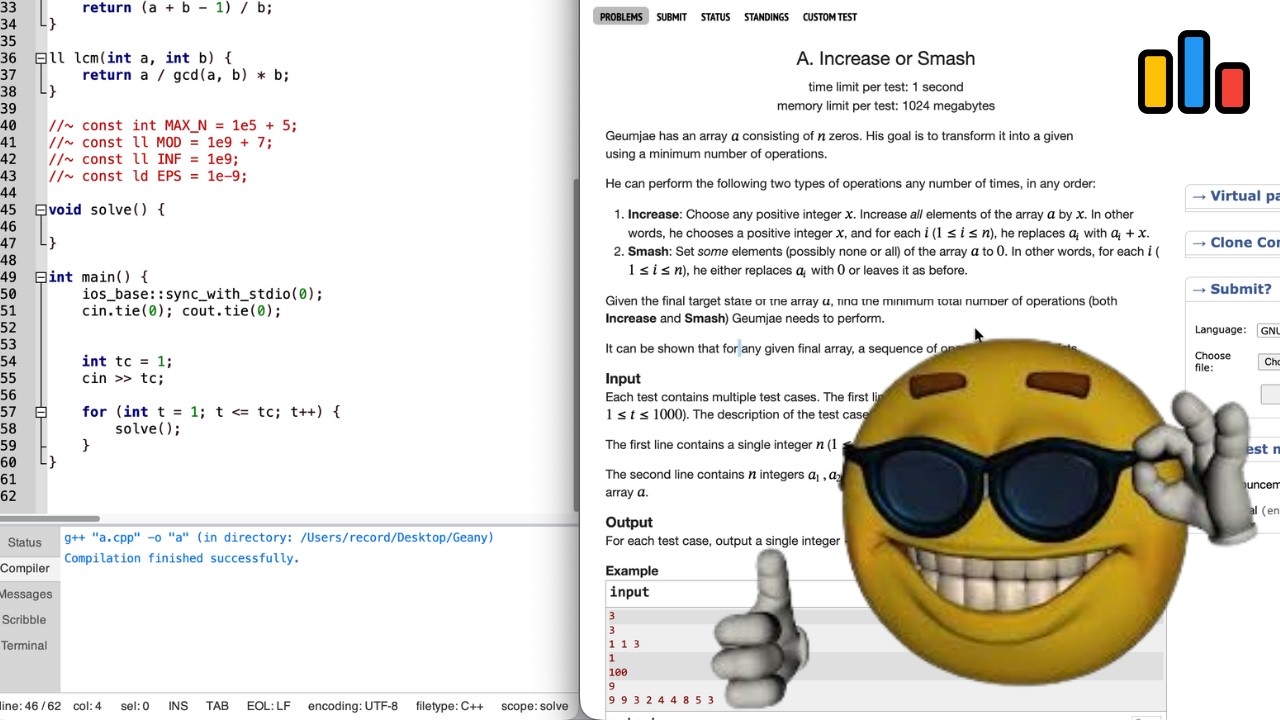The height and width of the screenshot is (720, 1280).
Task: Collapse the for loop fold marker
Action: click(40, 412)
